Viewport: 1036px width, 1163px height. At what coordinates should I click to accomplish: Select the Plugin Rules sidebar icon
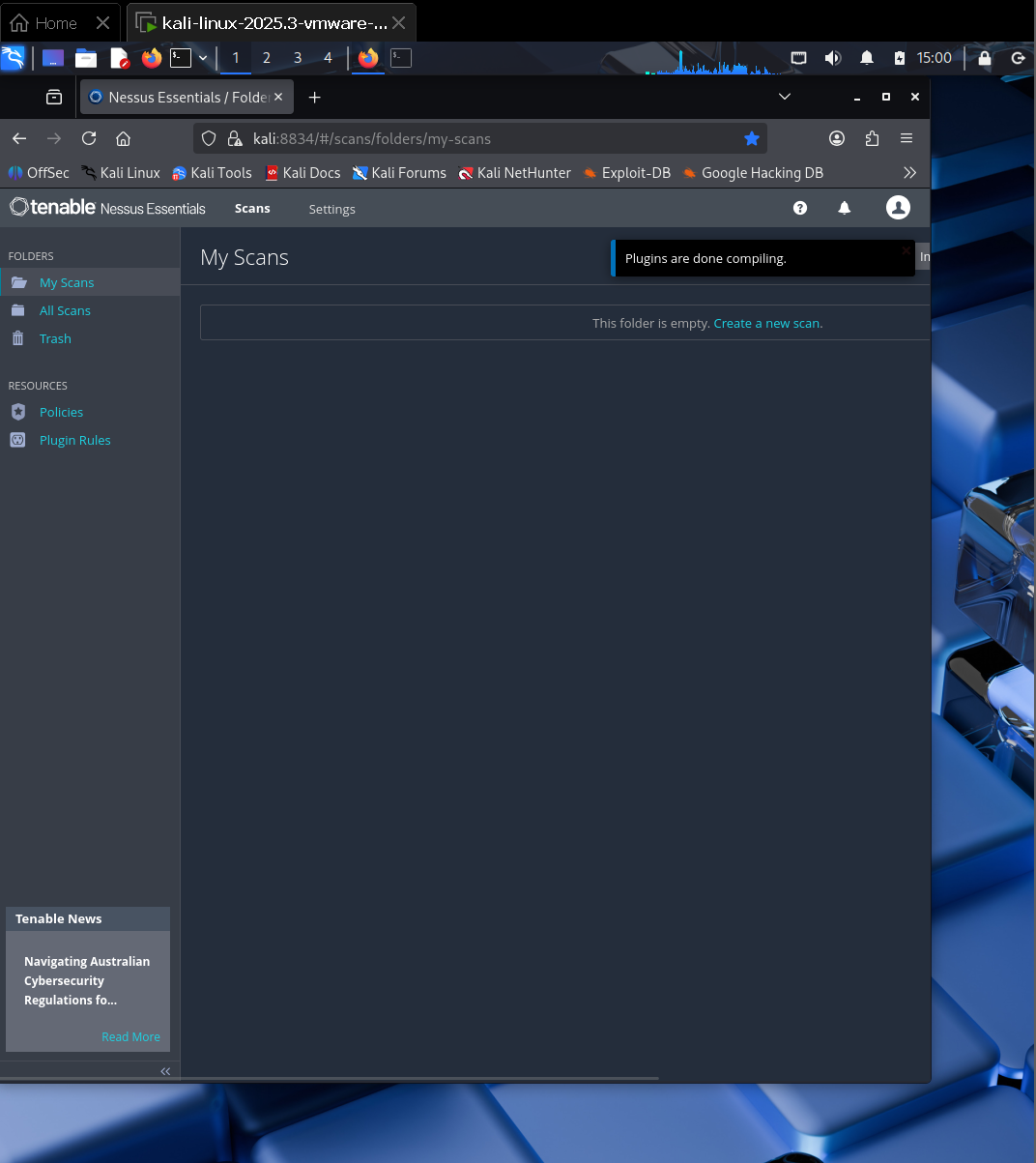[x=20, y=440]
